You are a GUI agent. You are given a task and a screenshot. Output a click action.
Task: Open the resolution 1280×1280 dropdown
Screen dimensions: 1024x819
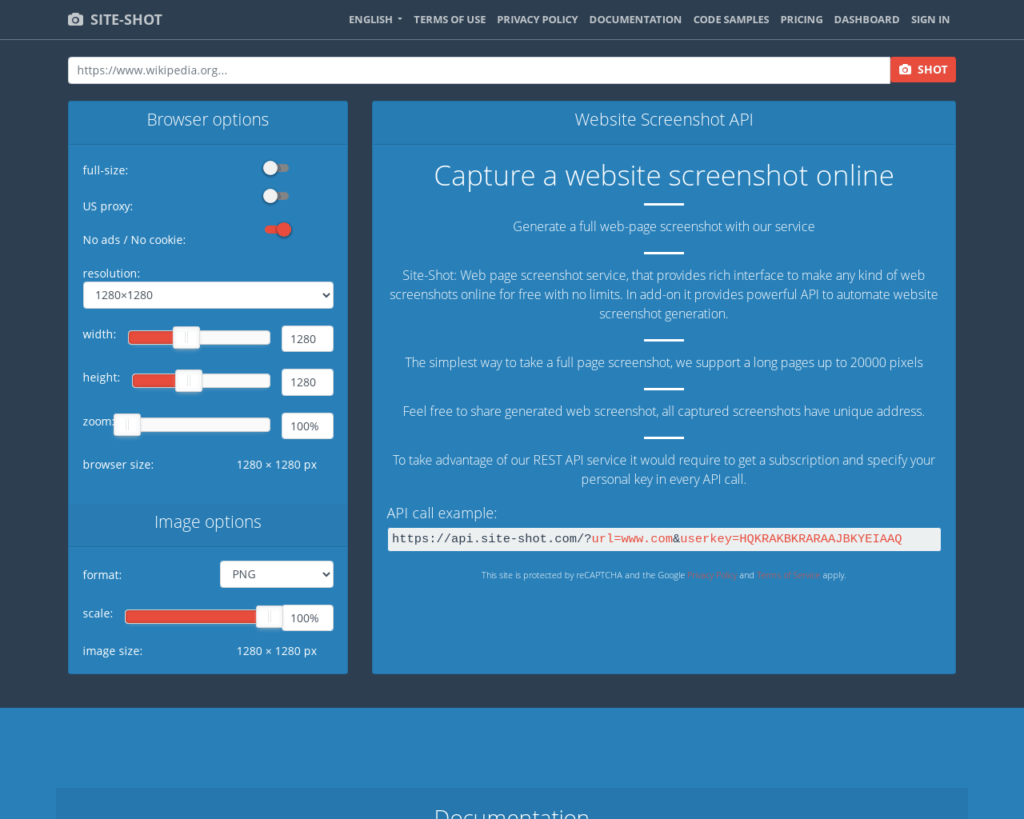pos(208,295)
